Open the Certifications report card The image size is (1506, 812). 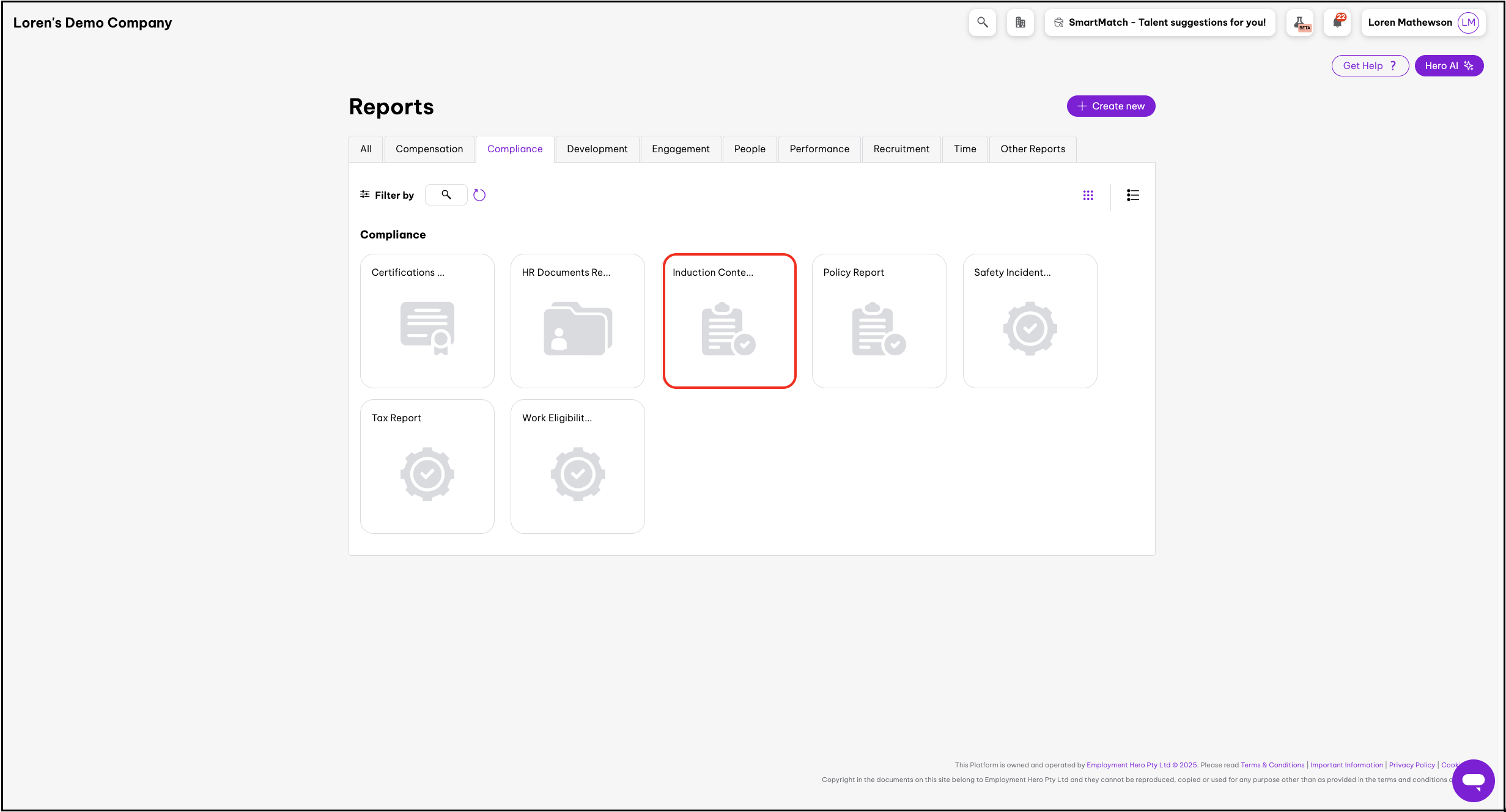(427, 321)
